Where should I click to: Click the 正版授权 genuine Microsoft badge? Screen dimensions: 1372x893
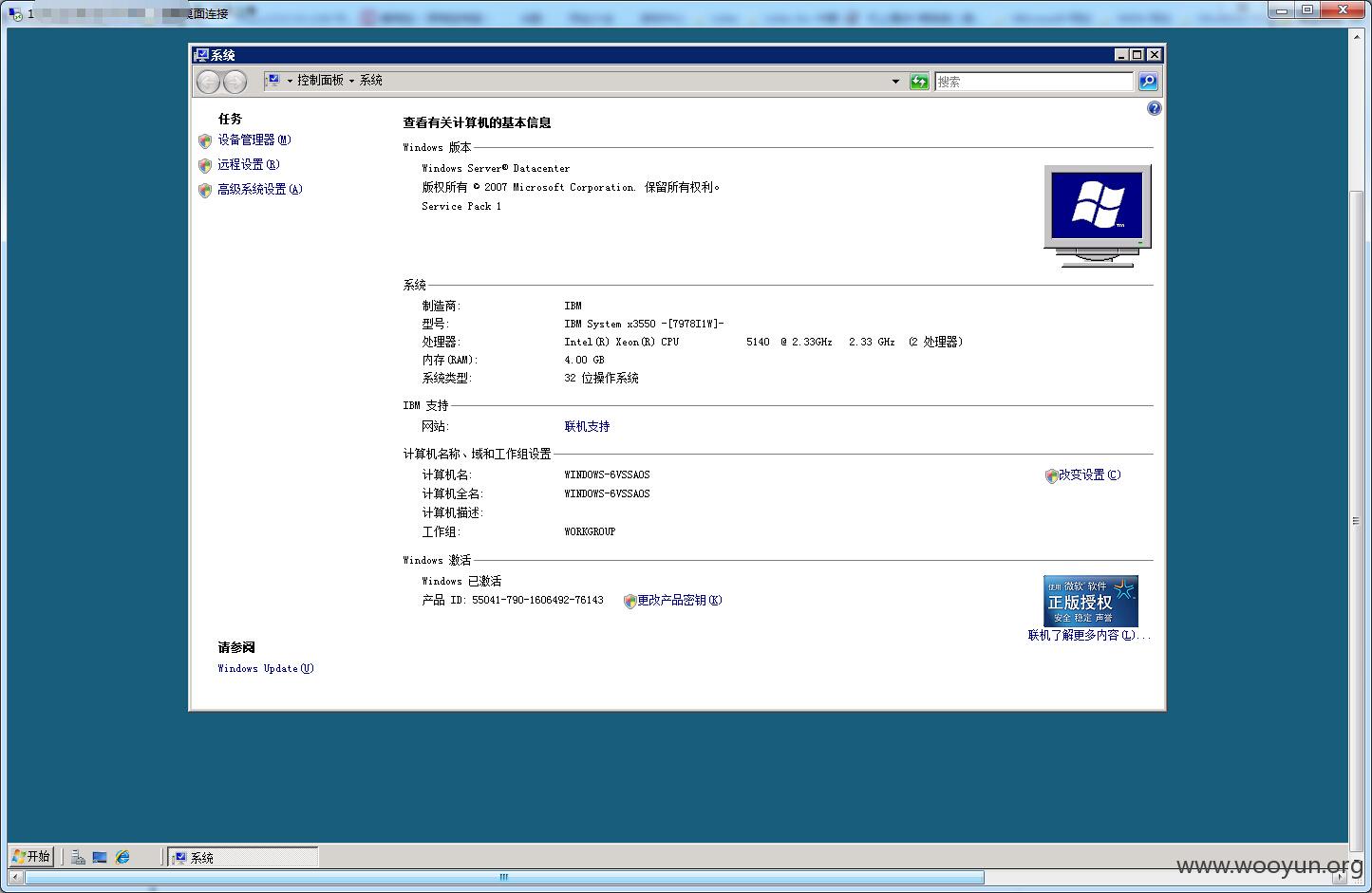point(1090,601)
